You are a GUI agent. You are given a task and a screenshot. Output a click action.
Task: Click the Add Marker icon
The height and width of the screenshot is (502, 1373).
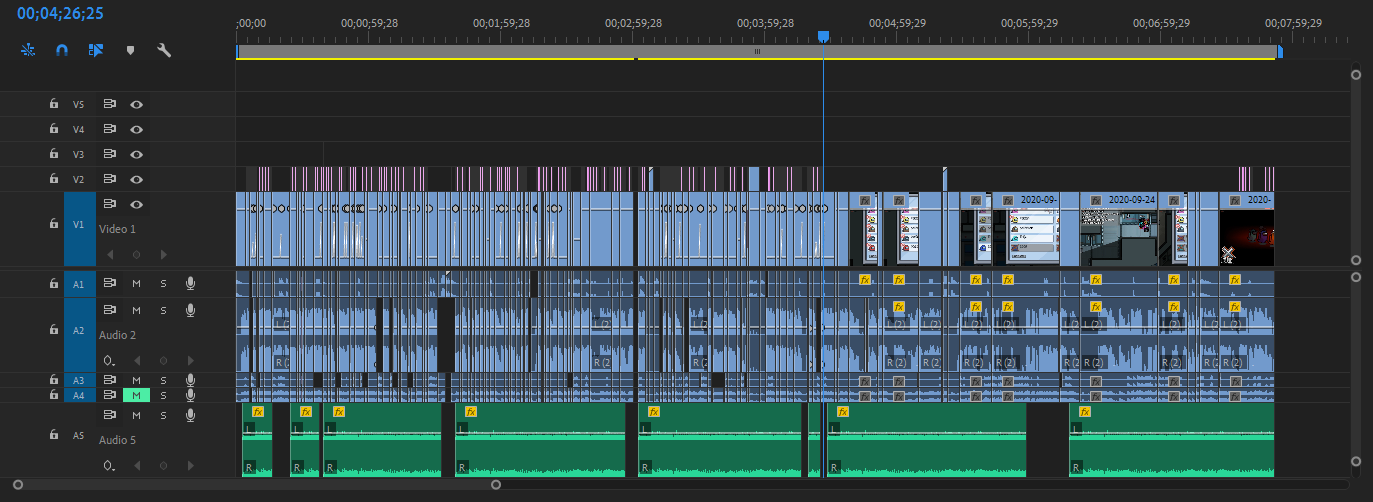tap(129, 50)
